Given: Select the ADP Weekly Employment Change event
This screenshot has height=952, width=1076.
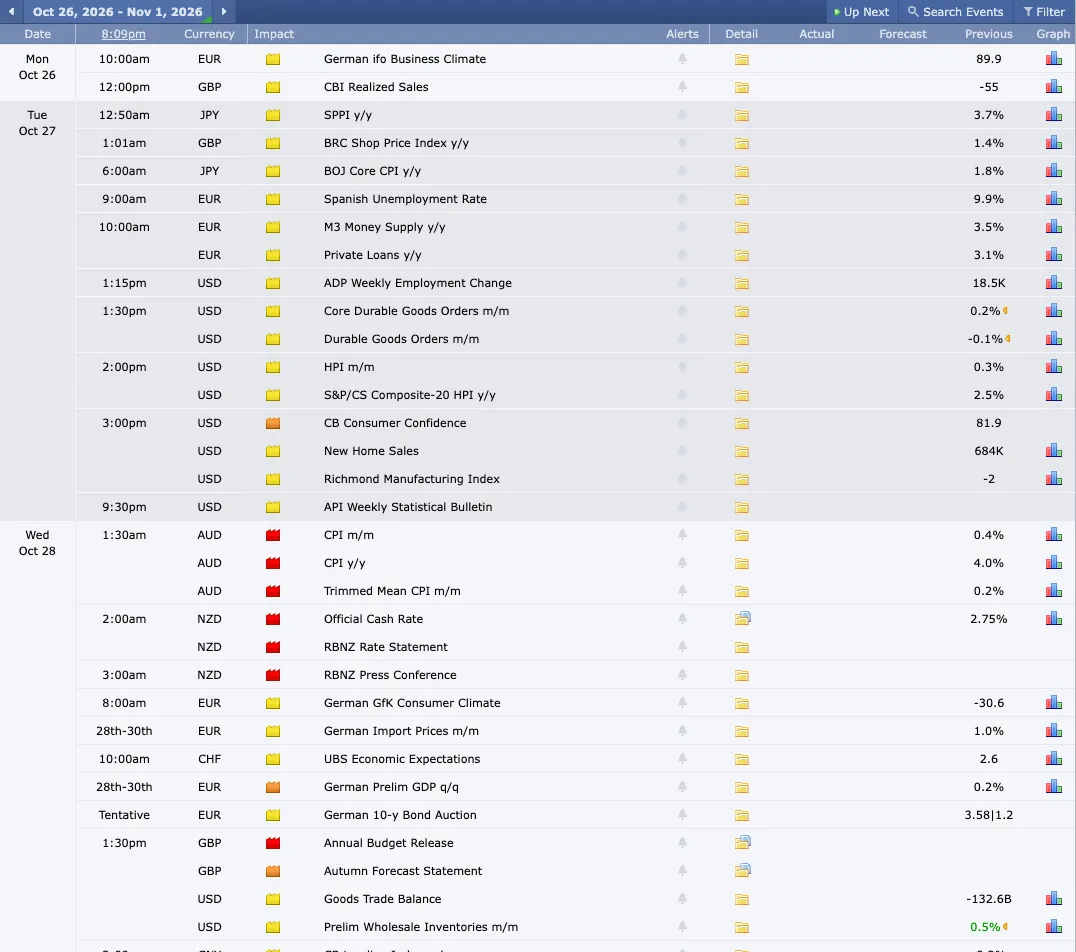Looking at the screenshot, I should (x=418, y=283).
